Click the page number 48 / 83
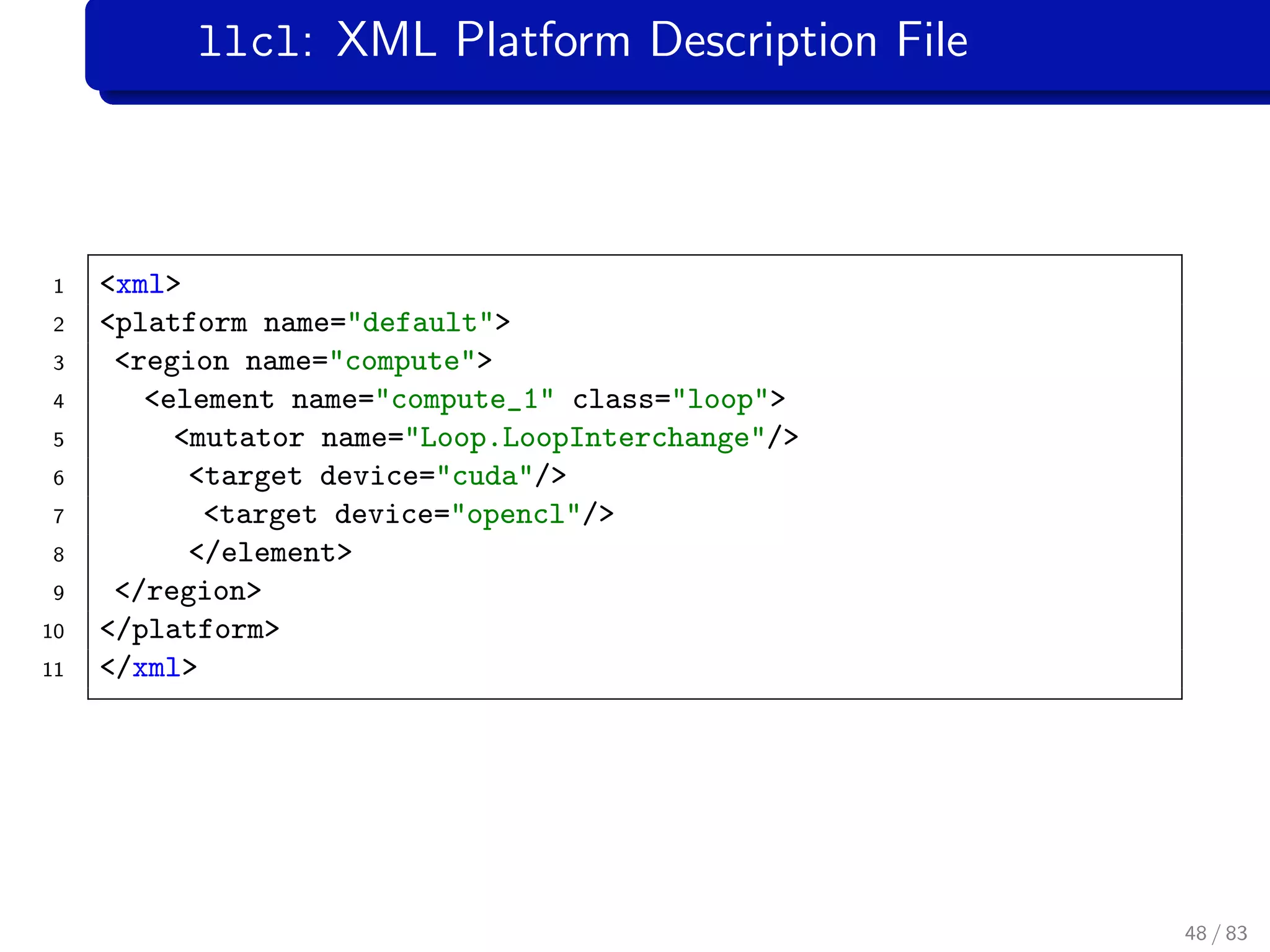This screenshot has width=1270, height=952. [1215, 933]
